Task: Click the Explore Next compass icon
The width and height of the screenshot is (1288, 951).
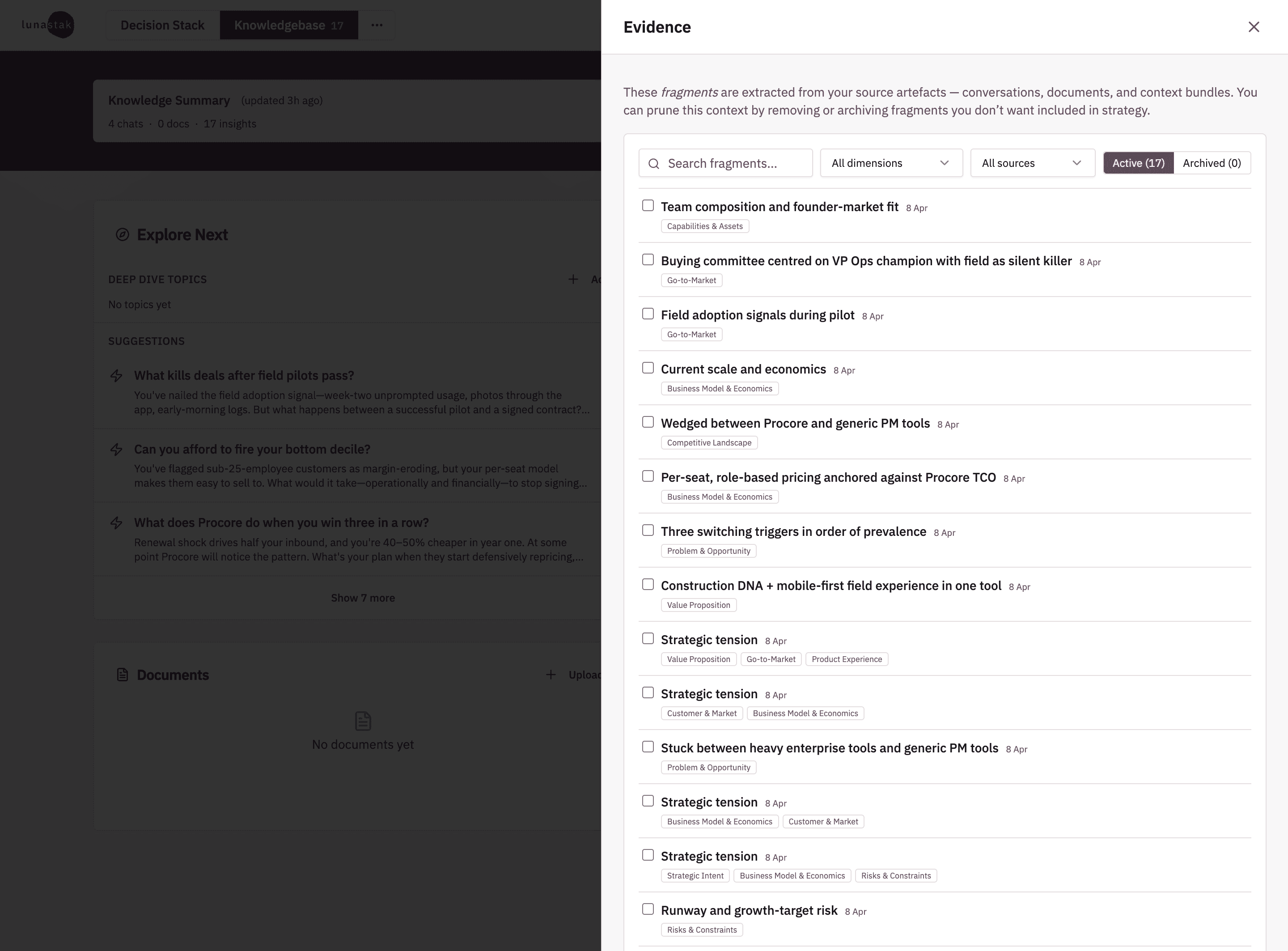Action: (x=122, y=235)
